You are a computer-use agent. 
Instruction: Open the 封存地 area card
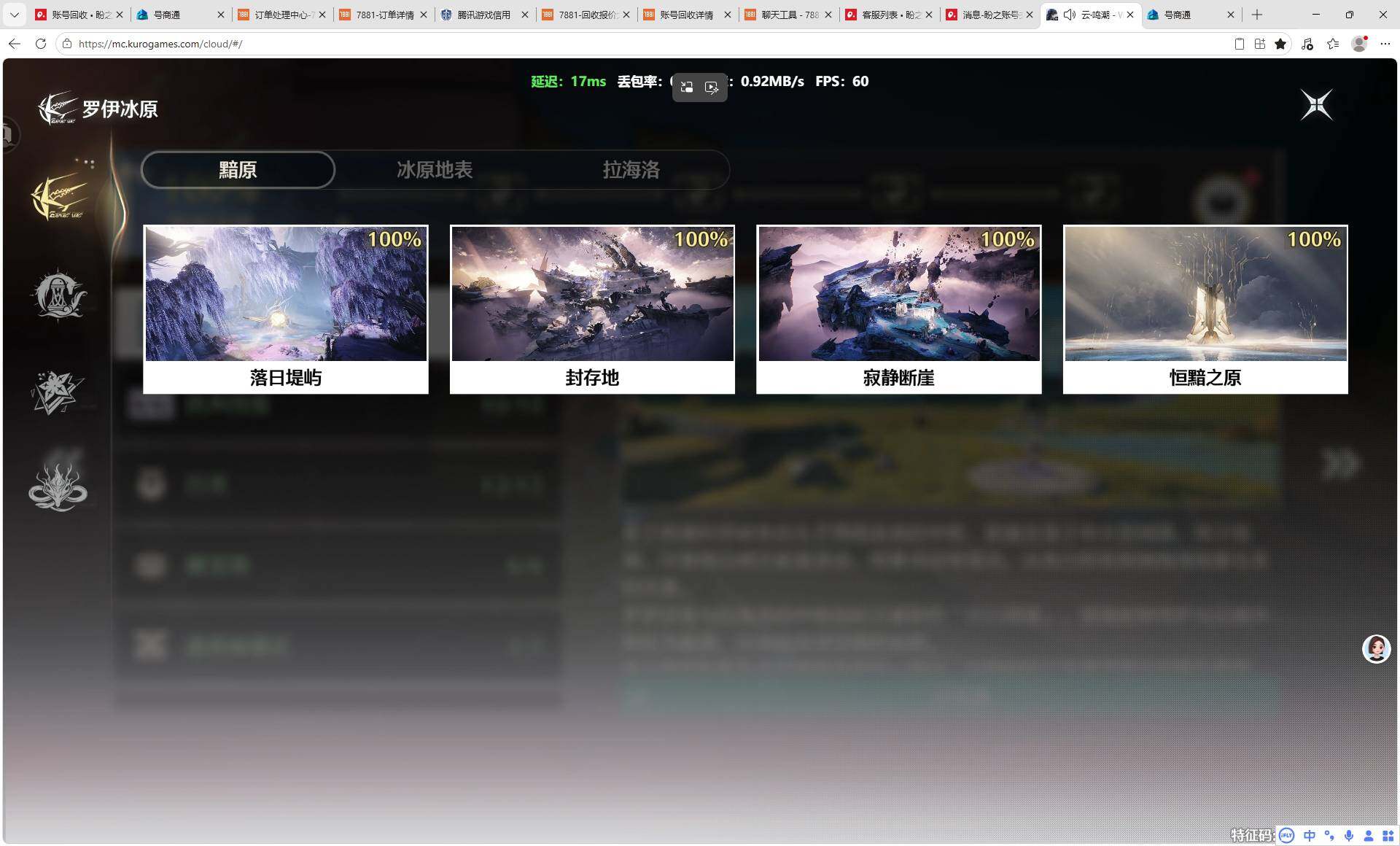pyautogui.click(x=592, y=309)
